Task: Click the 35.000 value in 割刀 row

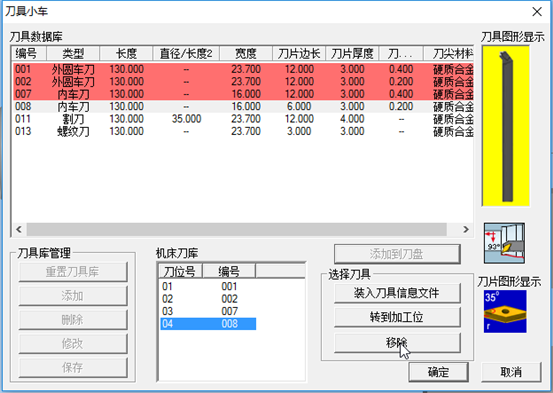Action: [x=186, y=119]
